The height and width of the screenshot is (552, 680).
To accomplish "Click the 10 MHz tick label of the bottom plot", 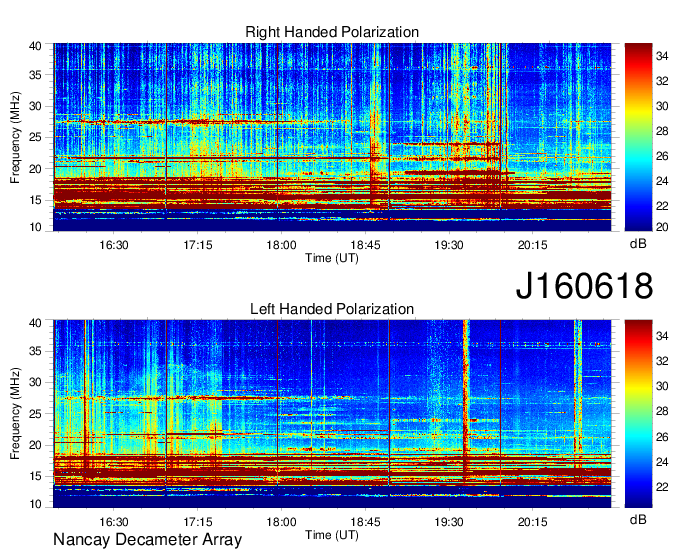I will click(35, 504).
